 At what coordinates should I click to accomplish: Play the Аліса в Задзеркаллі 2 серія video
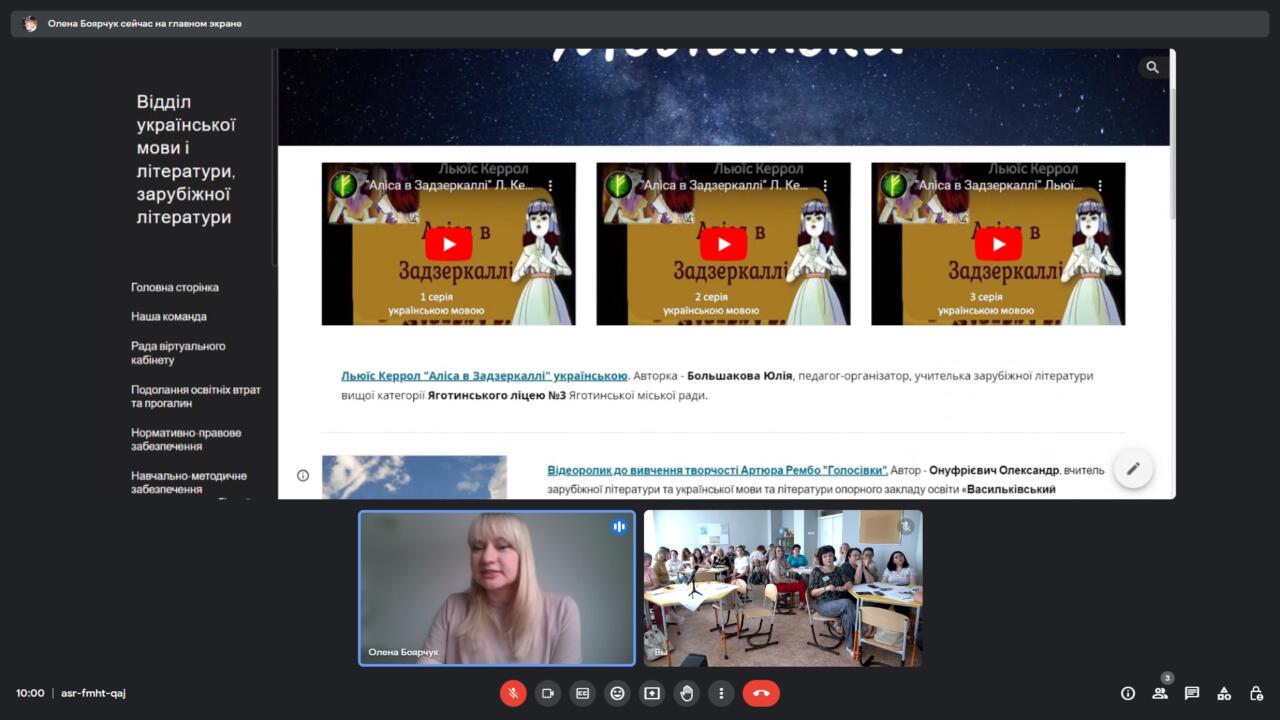[723, 244]
